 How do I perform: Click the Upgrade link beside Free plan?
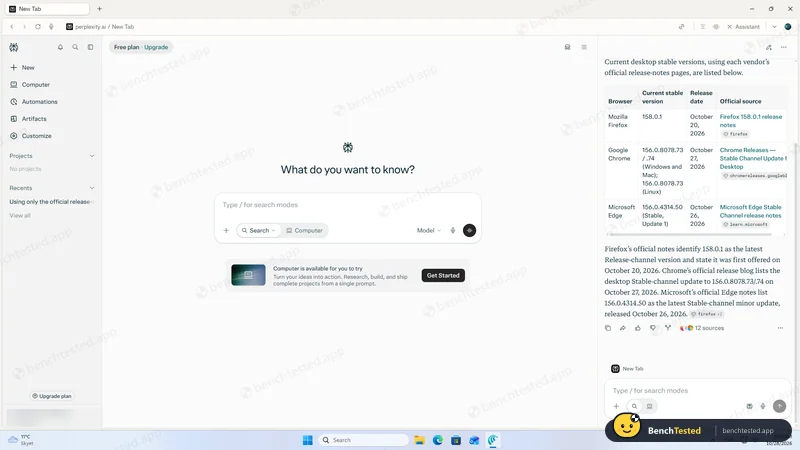(x=156, y=47)
